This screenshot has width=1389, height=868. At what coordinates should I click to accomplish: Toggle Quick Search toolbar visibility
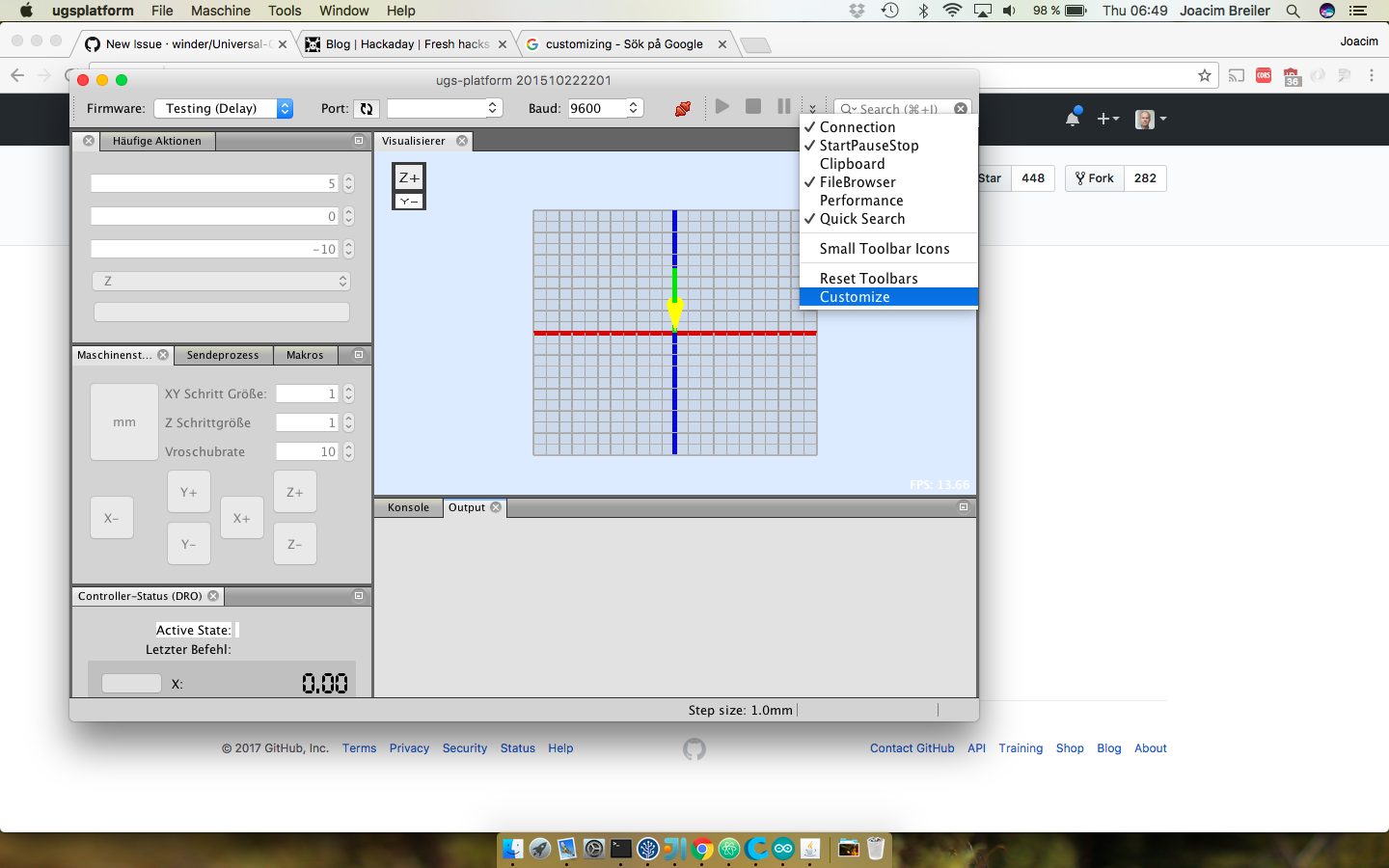click(888, 219)
